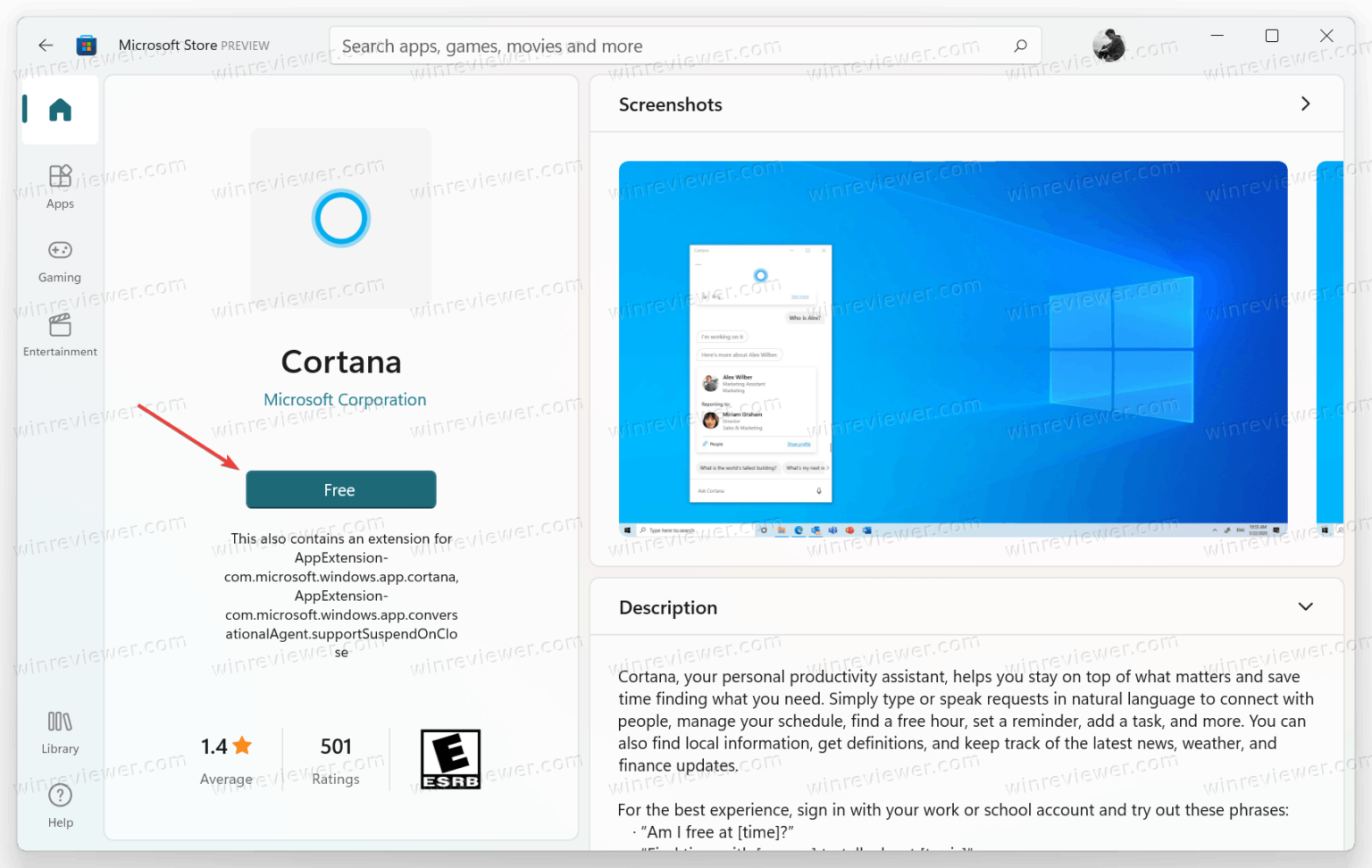Open the first Cortana screenshot thumbnail
The image size is (1372, 868).
(x=953, y=348)
